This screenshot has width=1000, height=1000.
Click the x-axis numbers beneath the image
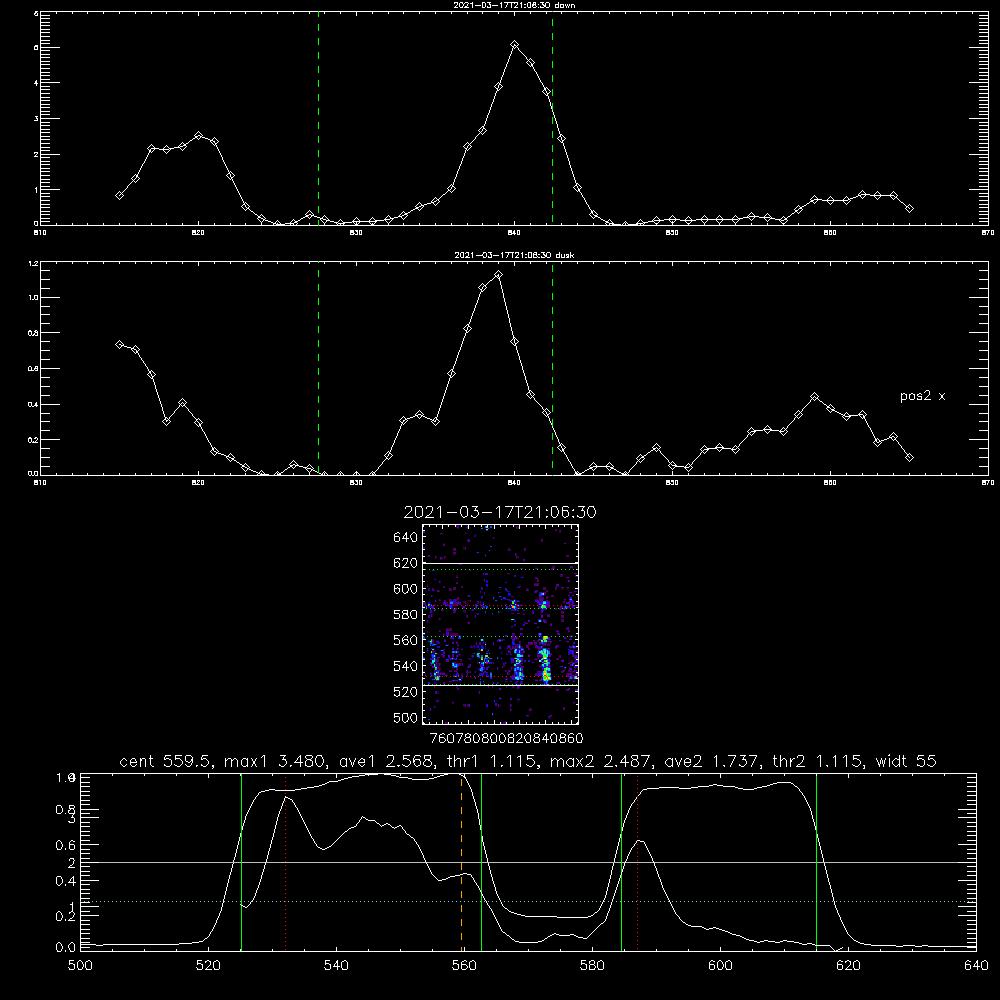506,738
